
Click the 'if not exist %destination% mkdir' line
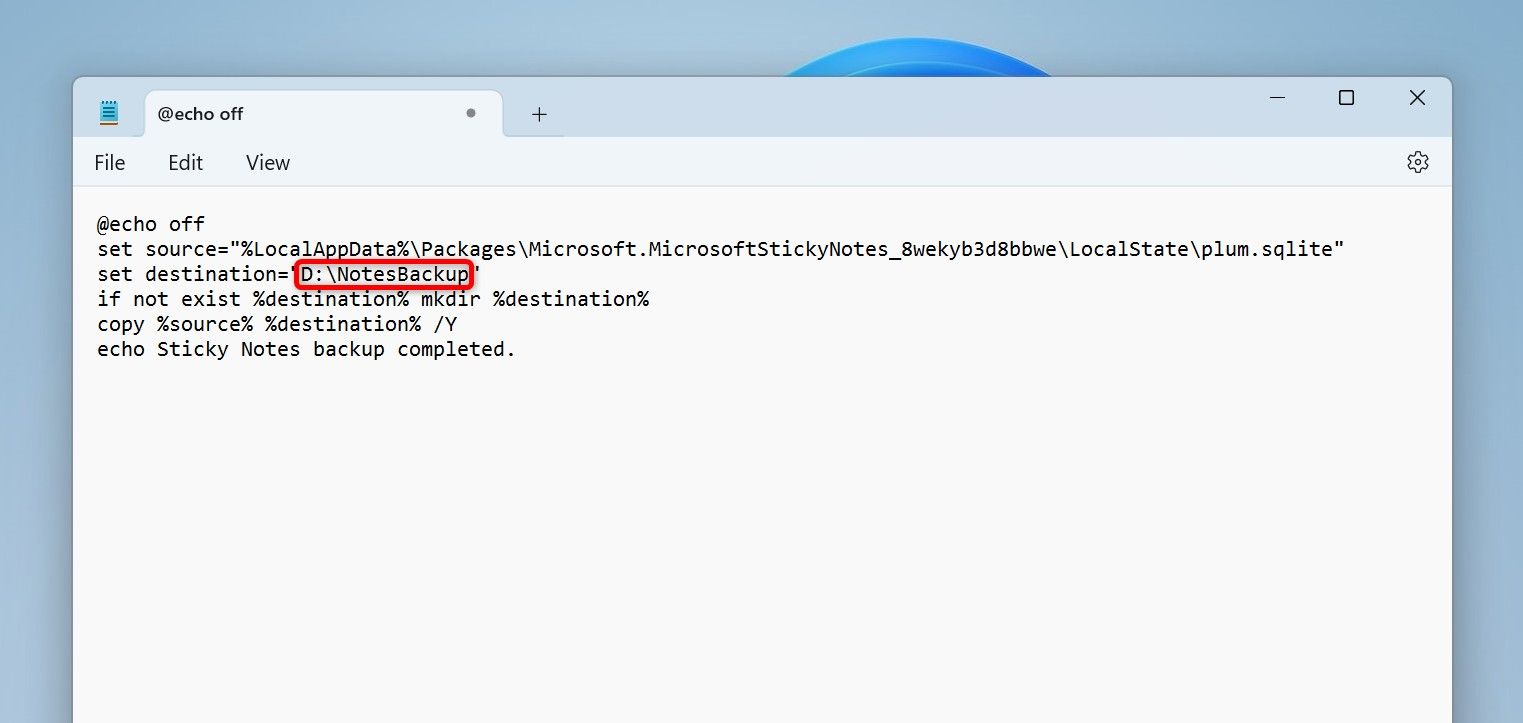click(x=373, y=299)
